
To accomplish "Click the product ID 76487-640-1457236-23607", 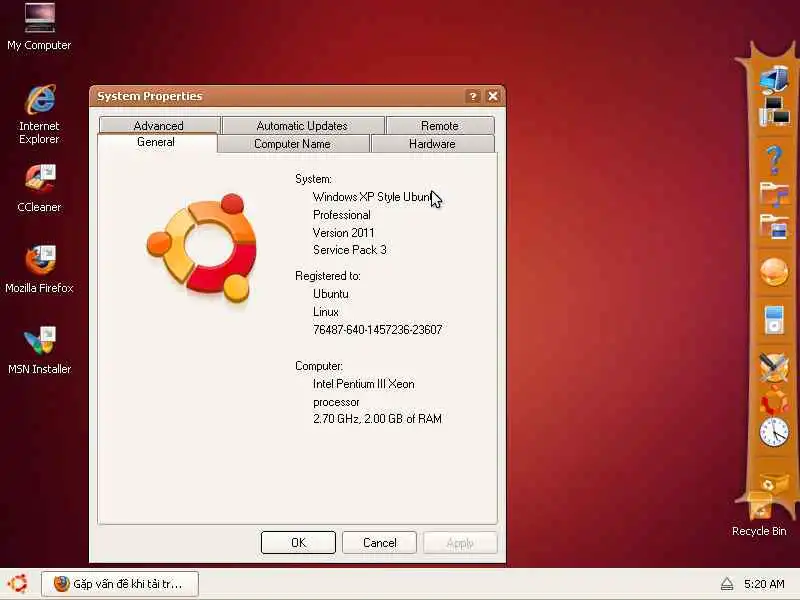I will coord(378,330).
